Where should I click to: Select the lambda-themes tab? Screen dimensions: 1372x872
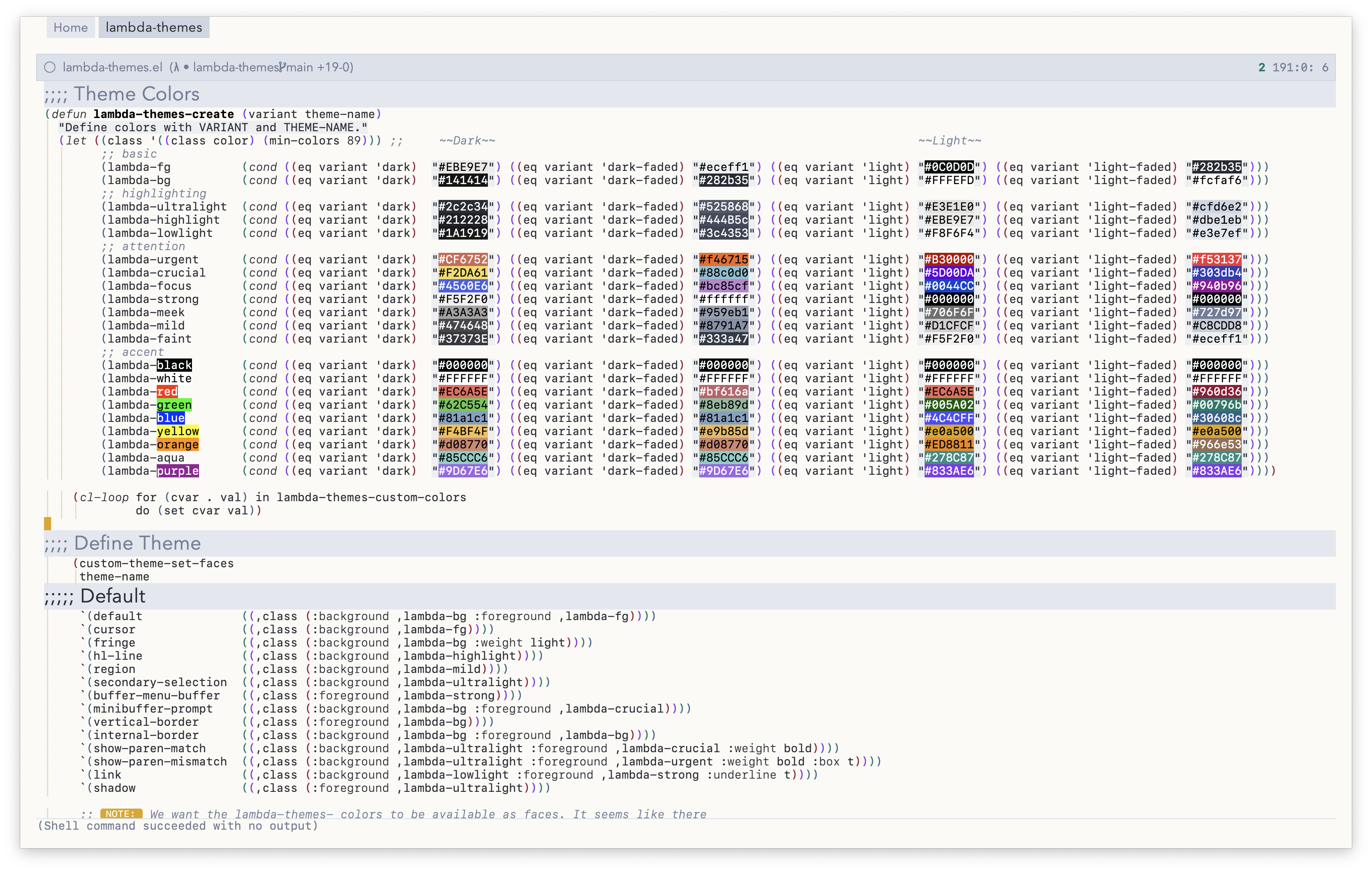(x=154, y=27)
